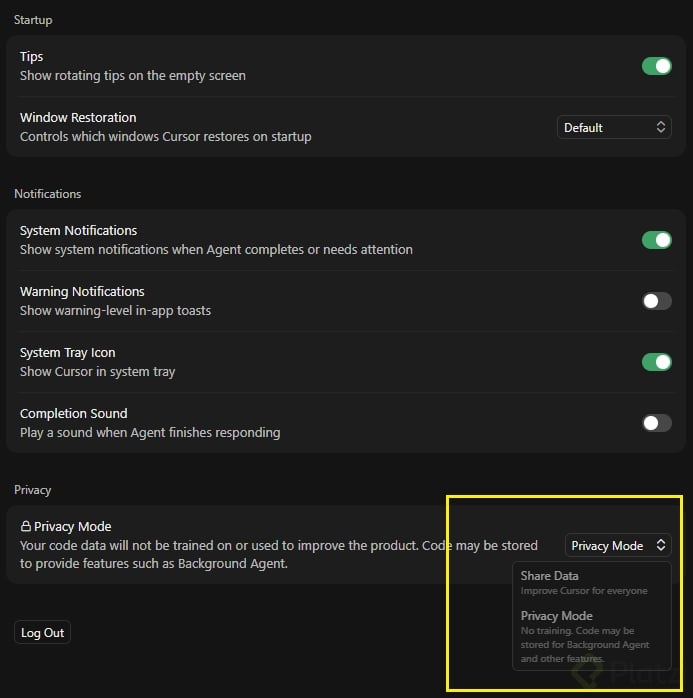Screen dimensions: 693x698
Task: Click the System Tray Icon label
Action: [x=68, y=353]
